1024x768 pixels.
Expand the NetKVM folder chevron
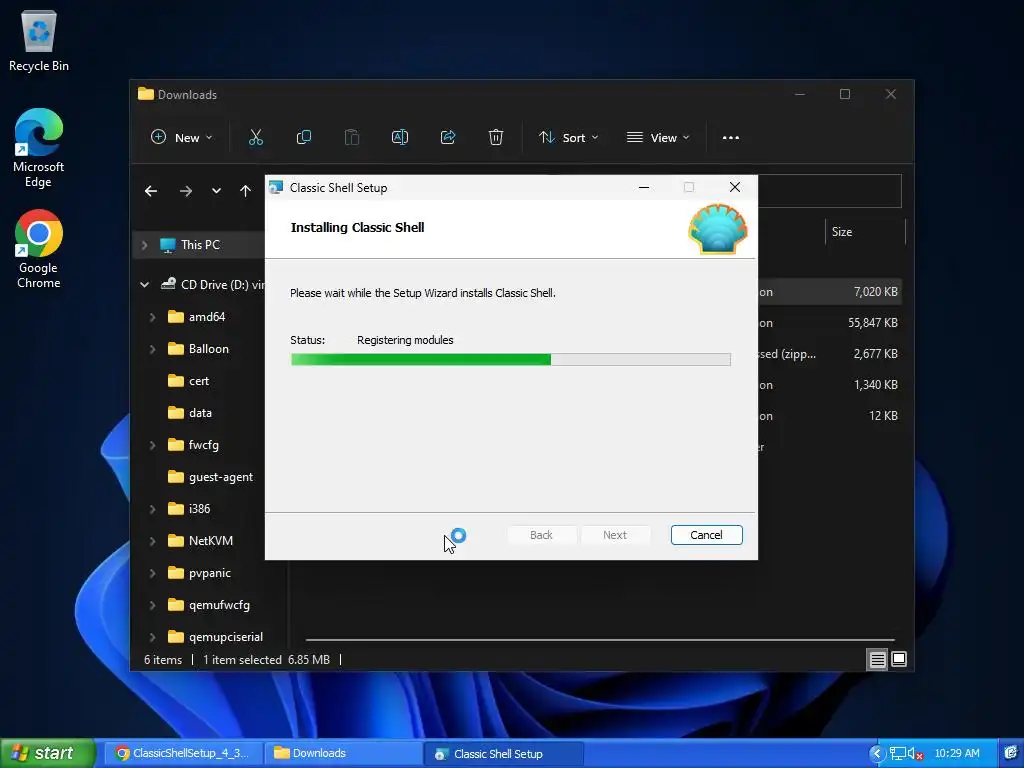152,541
